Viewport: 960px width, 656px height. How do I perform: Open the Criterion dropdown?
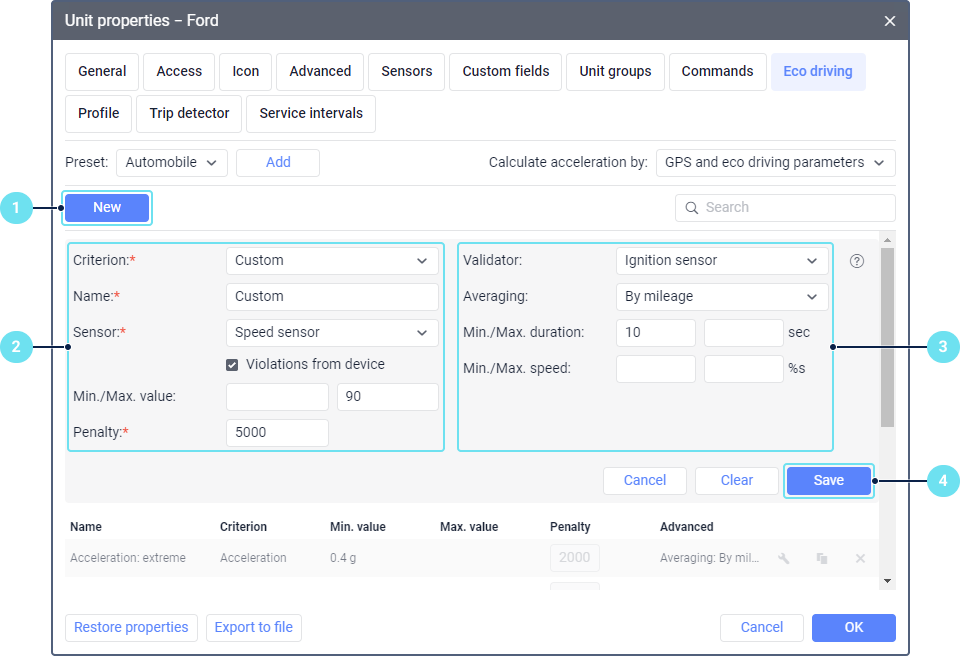coord(332,261)
